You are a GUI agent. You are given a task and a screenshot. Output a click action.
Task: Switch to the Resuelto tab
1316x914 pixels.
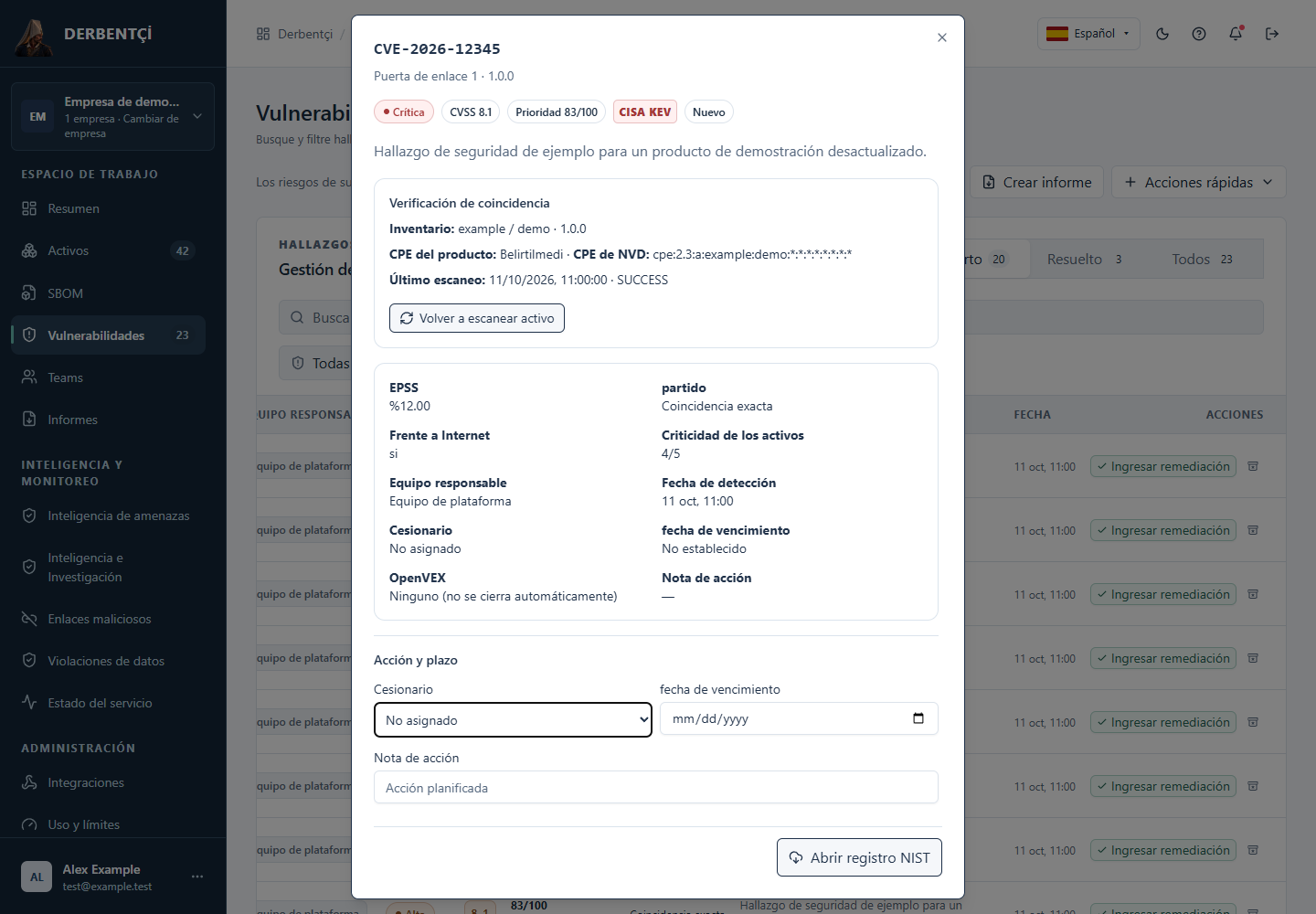[x=1085, y=260]
